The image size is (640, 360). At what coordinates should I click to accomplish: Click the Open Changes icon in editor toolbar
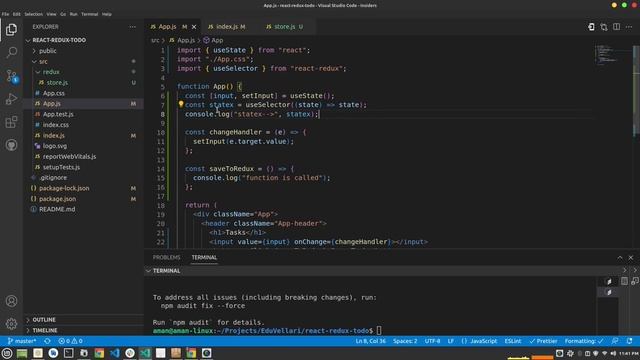[x=591, y=27]
